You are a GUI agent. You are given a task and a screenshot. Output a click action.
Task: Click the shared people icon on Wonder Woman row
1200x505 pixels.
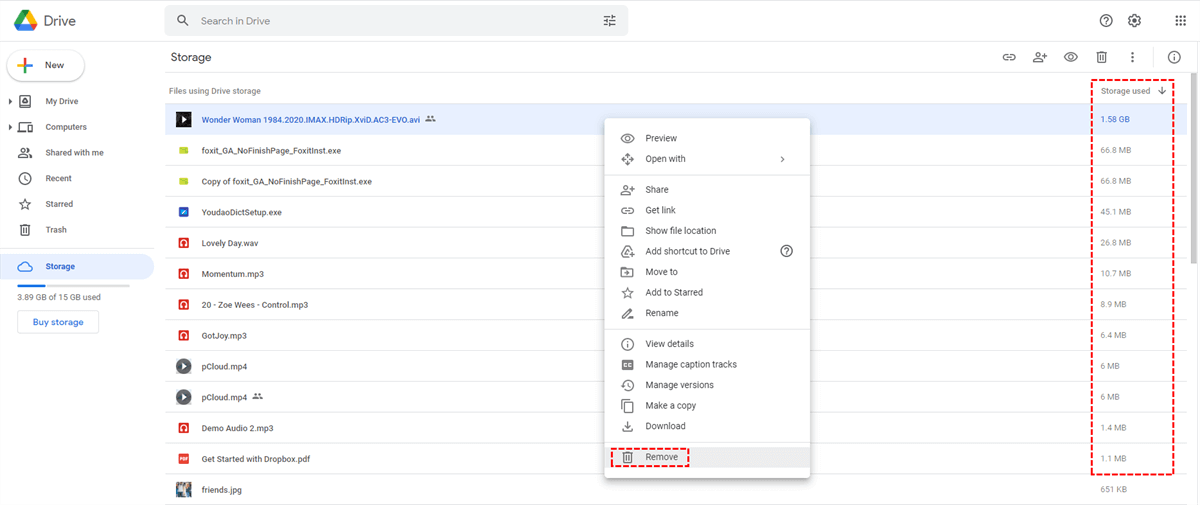(x=431, y=119)
